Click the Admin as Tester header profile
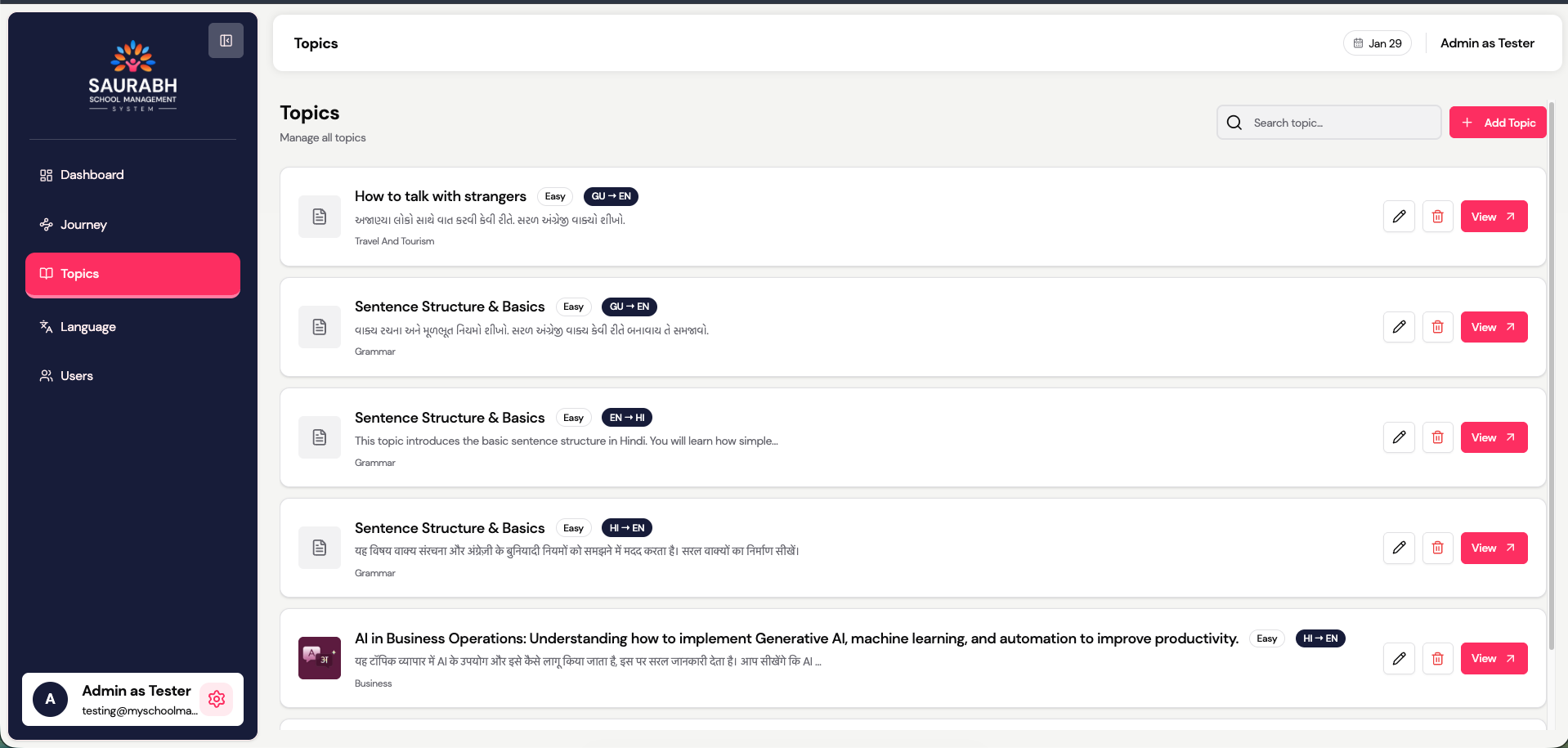Image resolution: width=1568 pixels, height=748 pixels. [x=1487, y=43]
